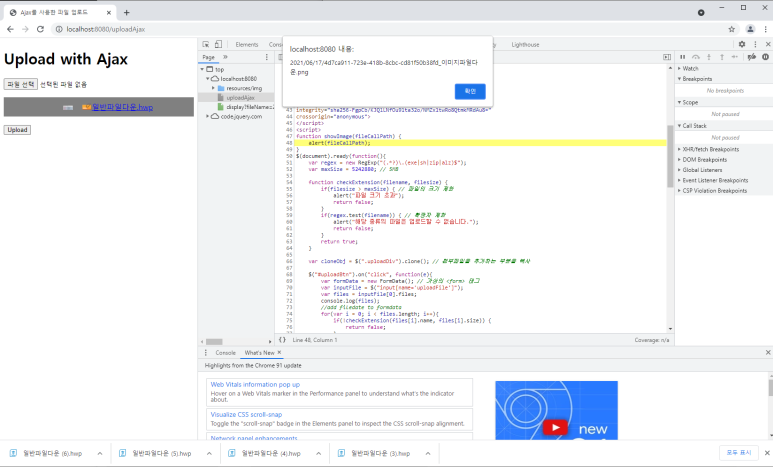Open the download menu arrow for 일반파일다운 (5).hwp

click(209, 453)
